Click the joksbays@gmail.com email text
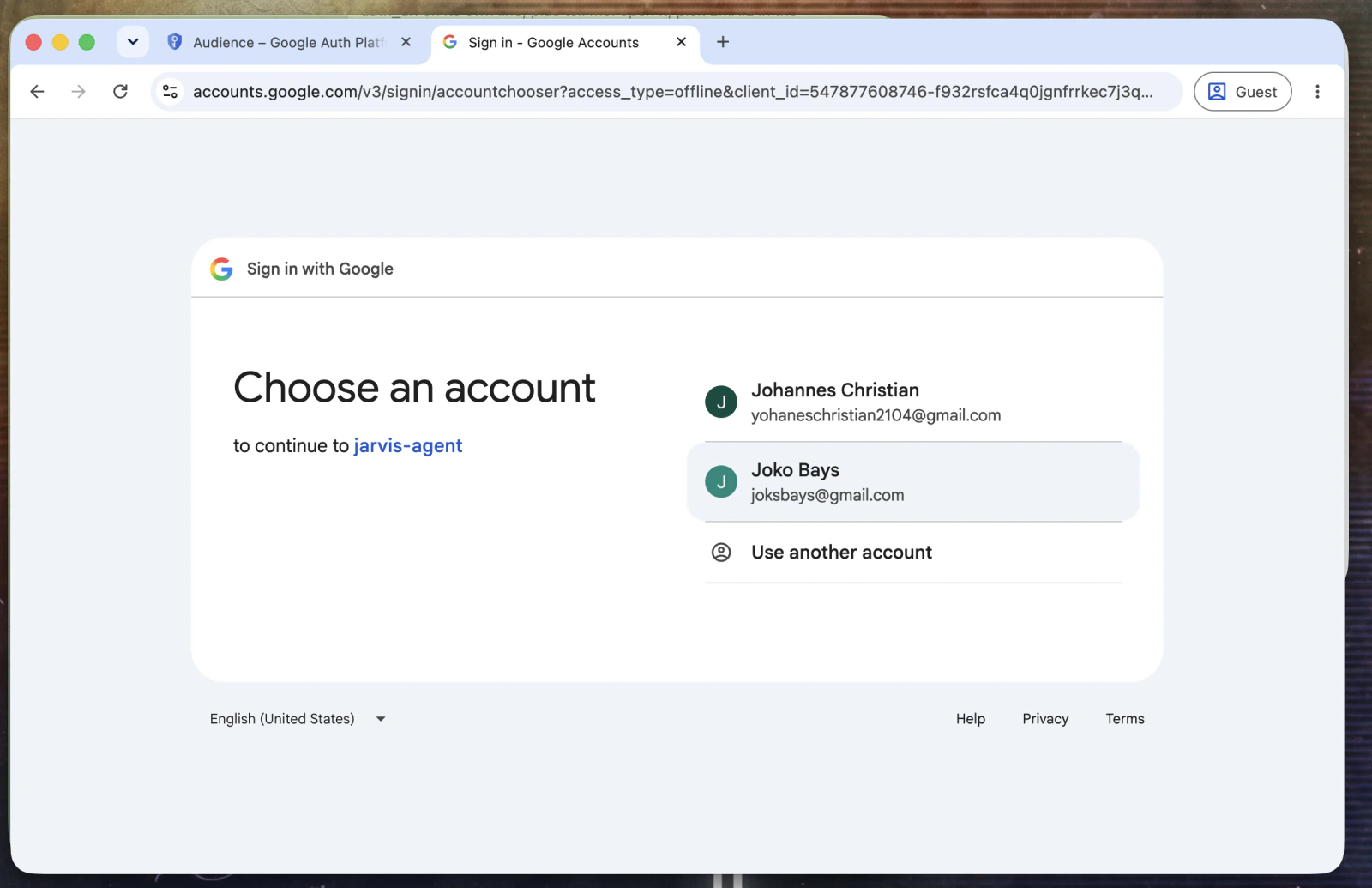This screenshot has height=888, width=1372. 827,495
